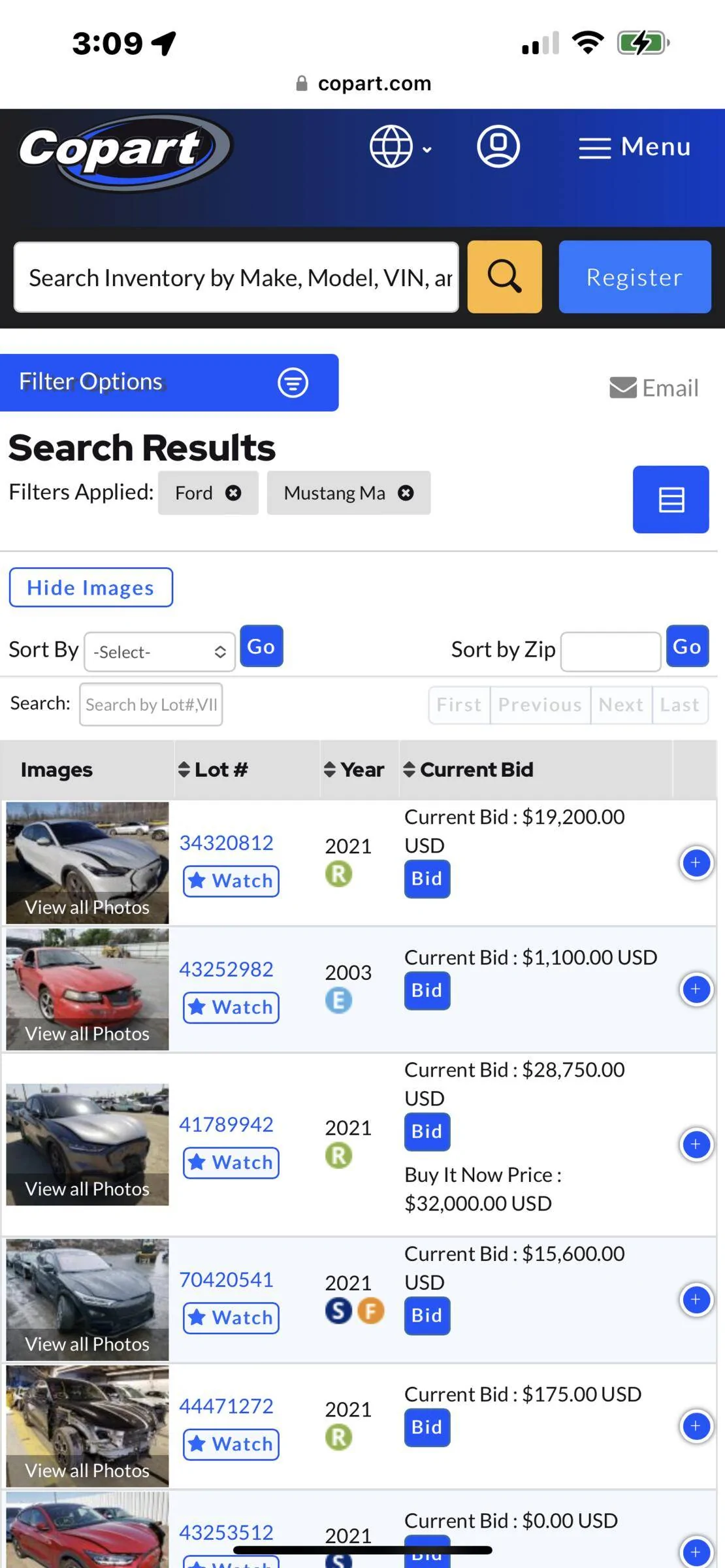
Task: Focus the Search by Lot# field
Action: (151, 704)
